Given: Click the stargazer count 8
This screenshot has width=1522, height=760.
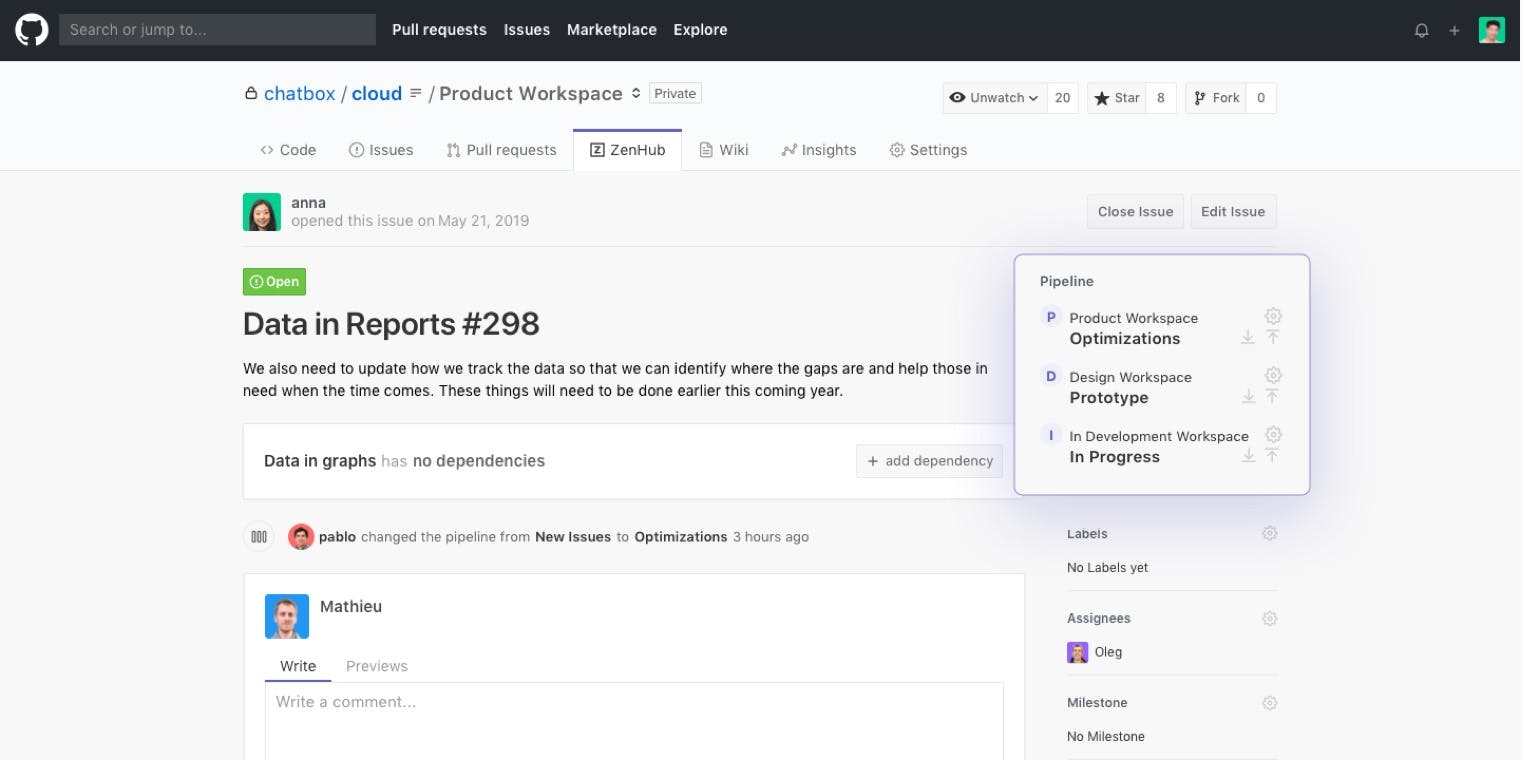Looking at the screenshot, I should [x=1161, y=98].
